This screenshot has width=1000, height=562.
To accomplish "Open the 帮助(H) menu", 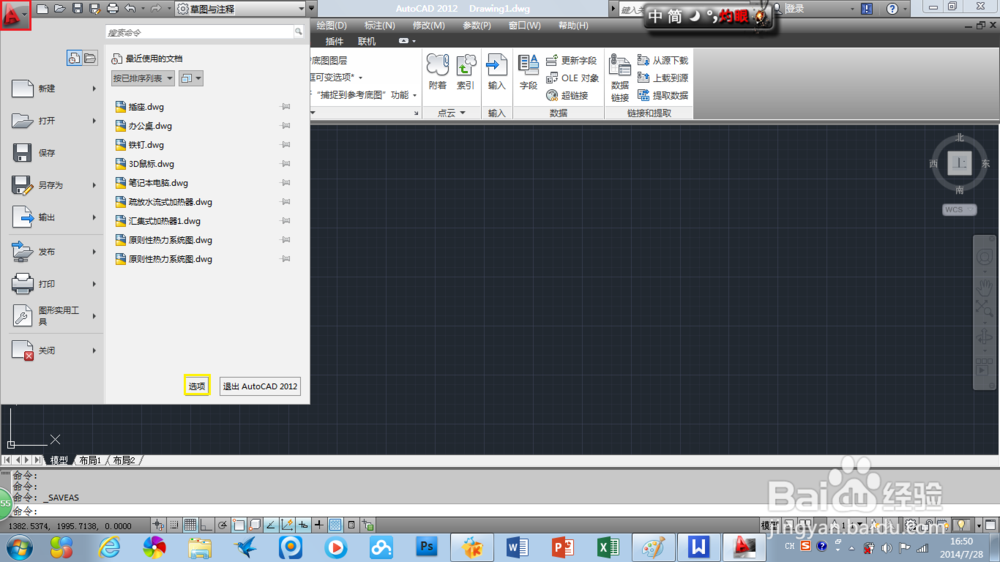I will (573, 26).
